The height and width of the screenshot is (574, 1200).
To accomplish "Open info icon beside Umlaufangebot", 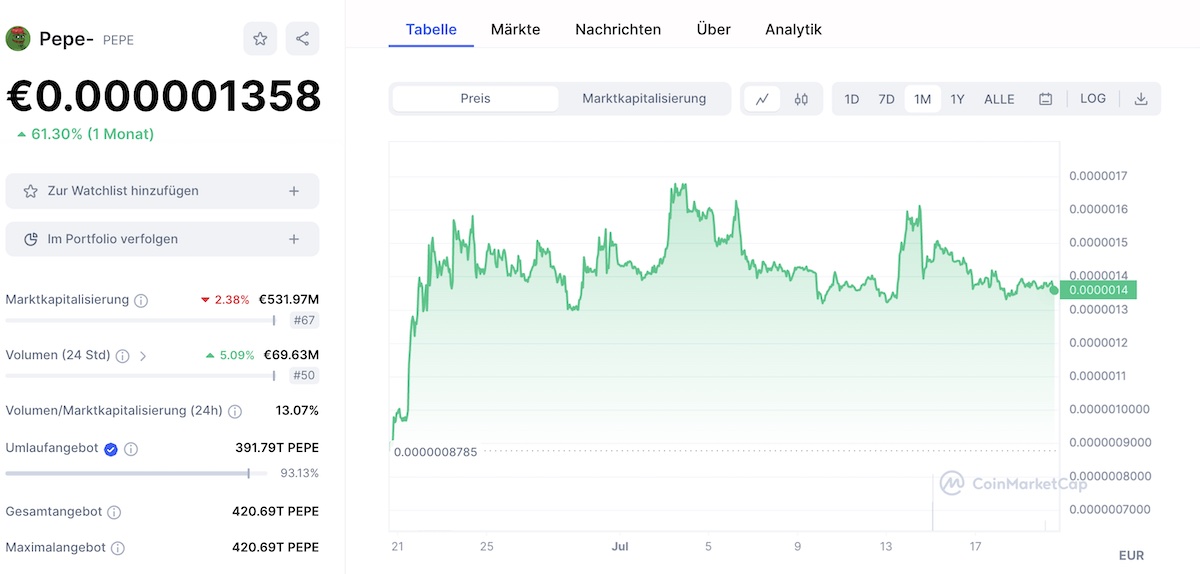I will pos(131,449).
